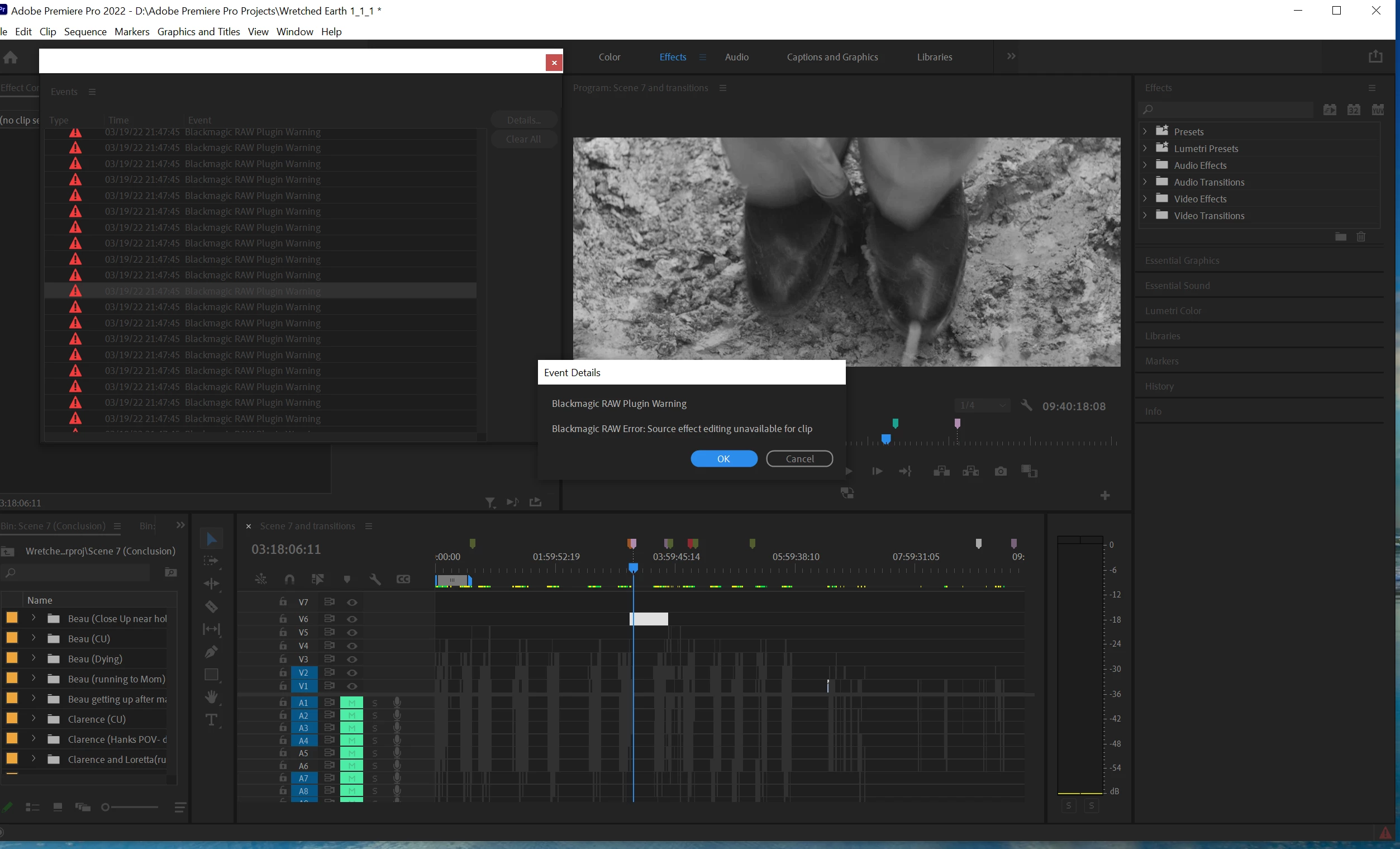
Task: Click OK in Event Details dialog
Action: coord(723,459)
